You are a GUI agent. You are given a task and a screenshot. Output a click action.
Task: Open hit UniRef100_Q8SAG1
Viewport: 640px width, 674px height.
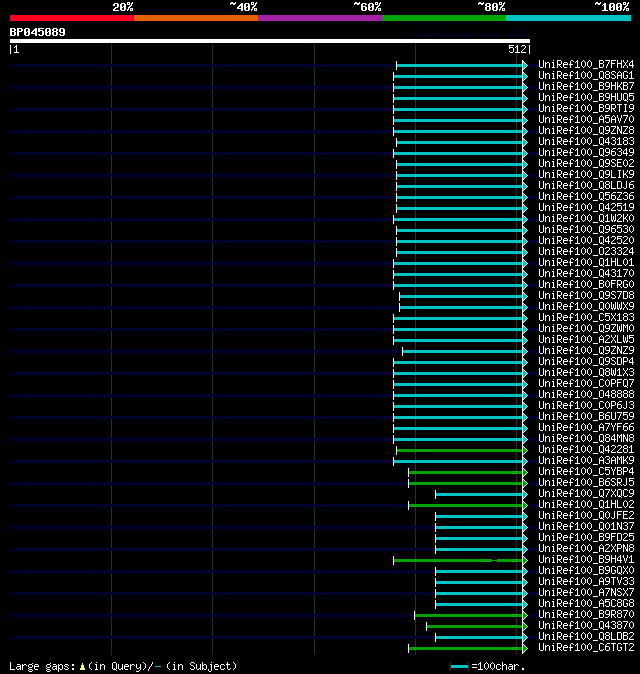[586, 76]
